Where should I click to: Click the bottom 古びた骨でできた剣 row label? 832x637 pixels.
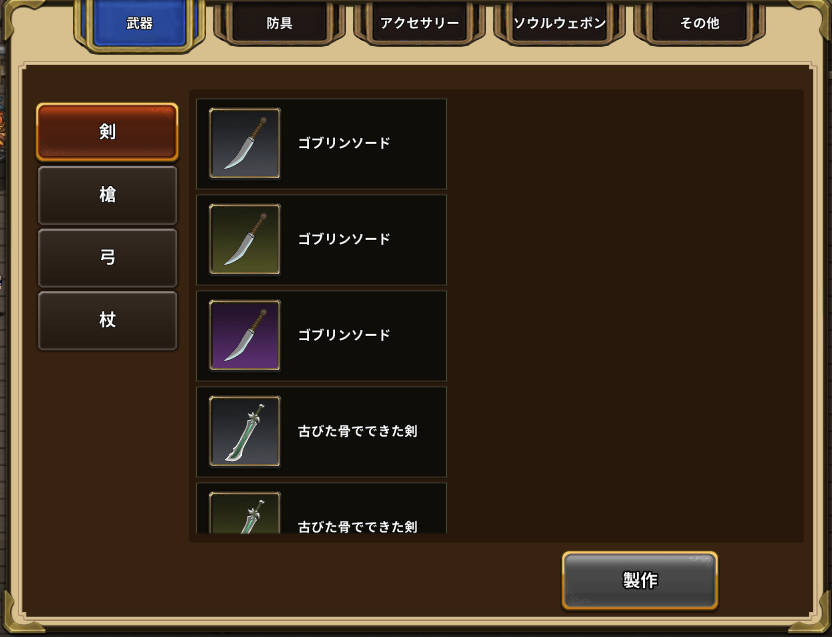pyautogui.click(x=358, y=527)
